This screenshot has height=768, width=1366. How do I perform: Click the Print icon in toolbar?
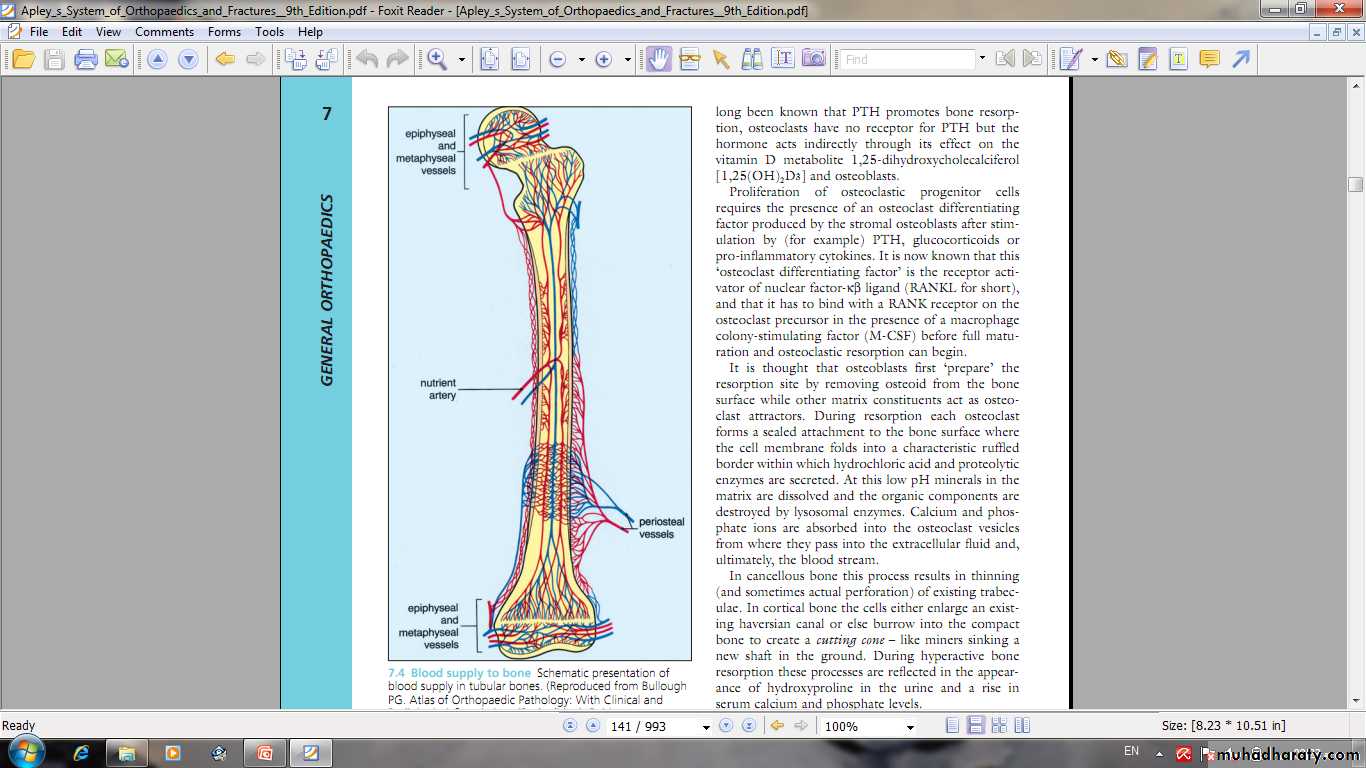[86, 60]
